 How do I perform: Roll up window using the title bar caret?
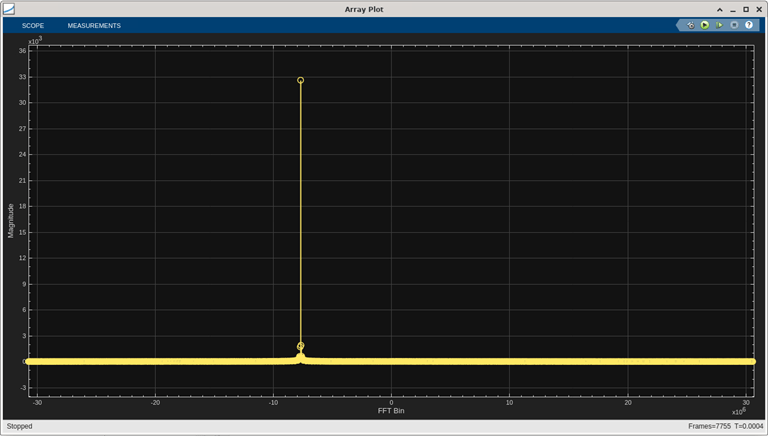[x=721, y=9]
